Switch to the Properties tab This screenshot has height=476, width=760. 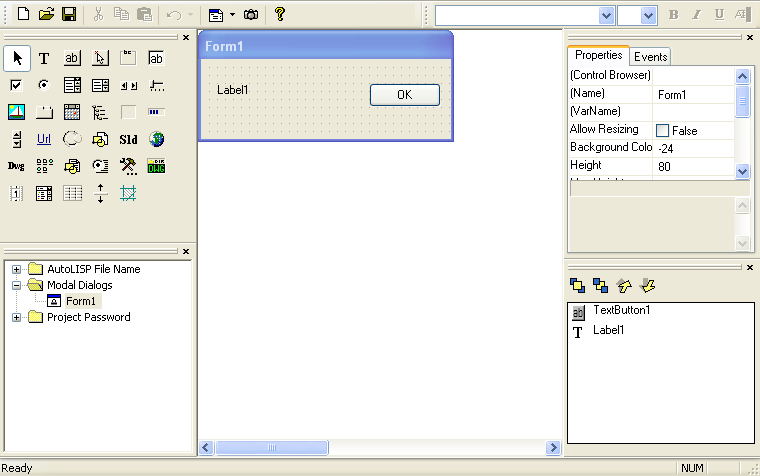[599, 55]
